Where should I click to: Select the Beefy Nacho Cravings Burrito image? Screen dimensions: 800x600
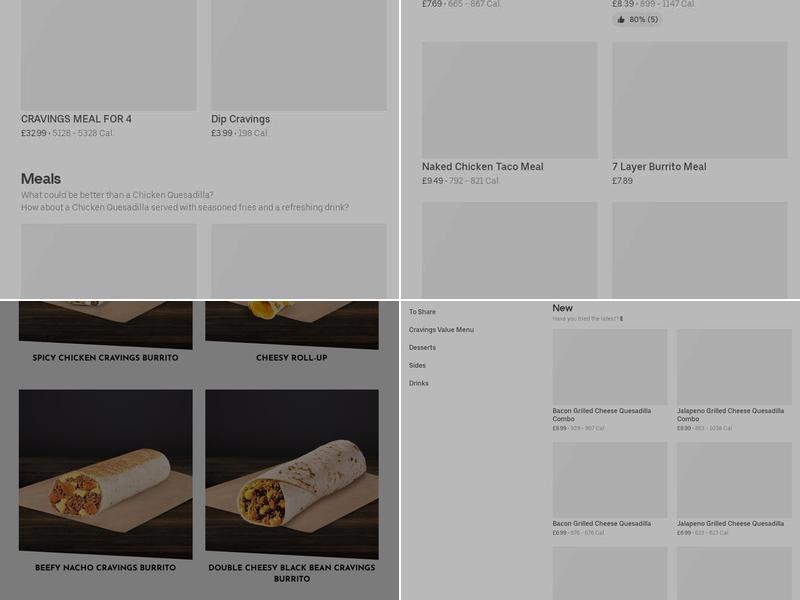pyautogui.click(x=106, y=474)
